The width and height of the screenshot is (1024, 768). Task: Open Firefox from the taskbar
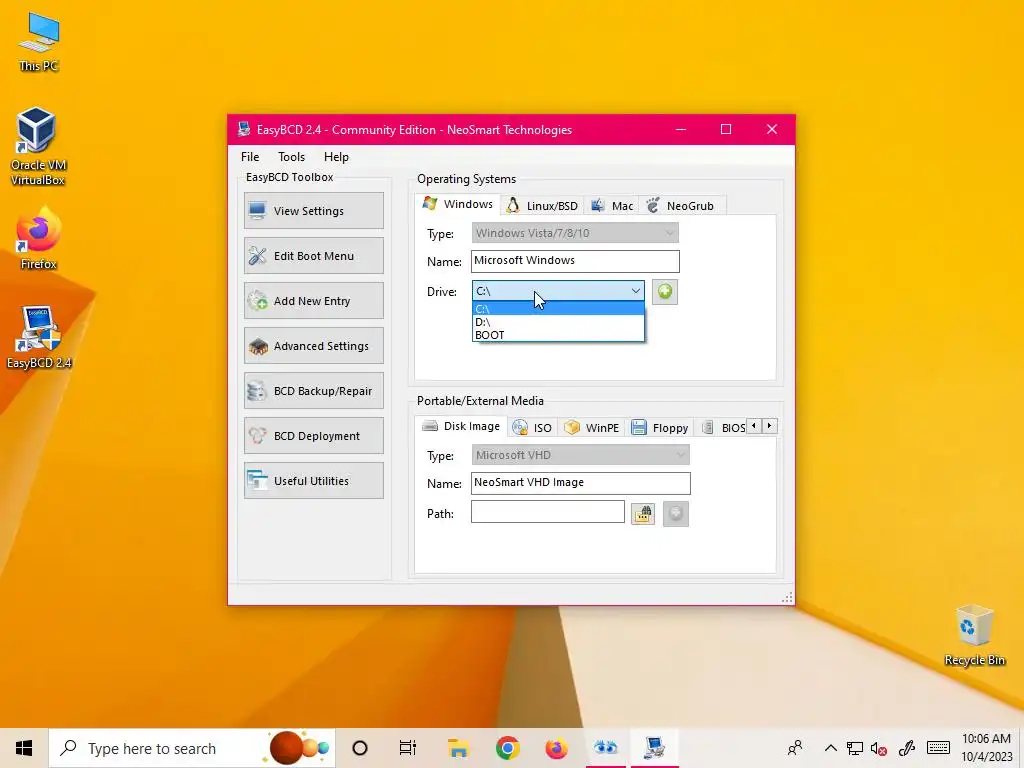(x=556, y=748)
